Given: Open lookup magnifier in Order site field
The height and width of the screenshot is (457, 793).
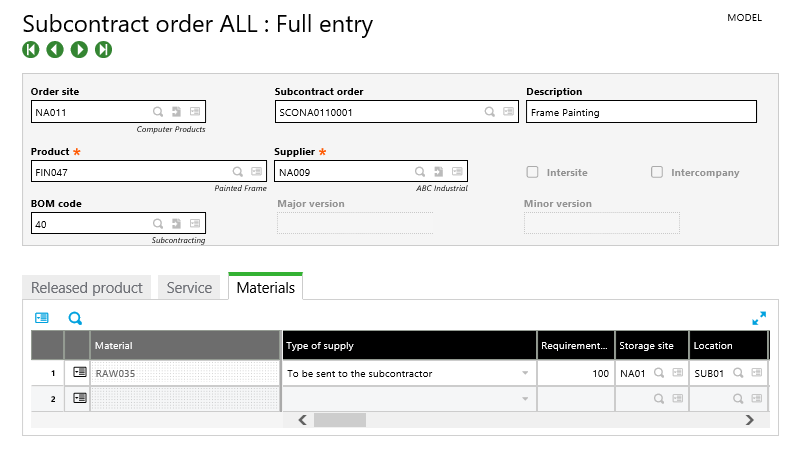Looking at the screenshot, I should pos(158,112).
